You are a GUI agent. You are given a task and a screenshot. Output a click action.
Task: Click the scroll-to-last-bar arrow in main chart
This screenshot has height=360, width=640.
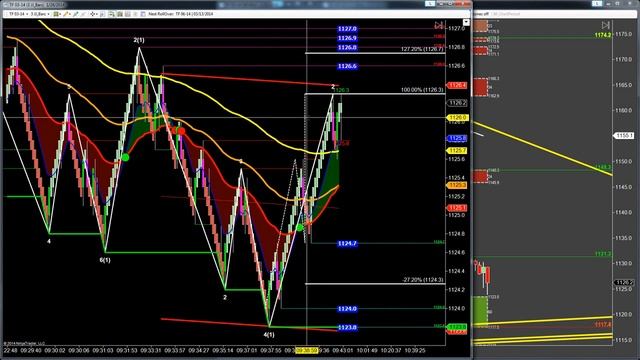point(438,25)
